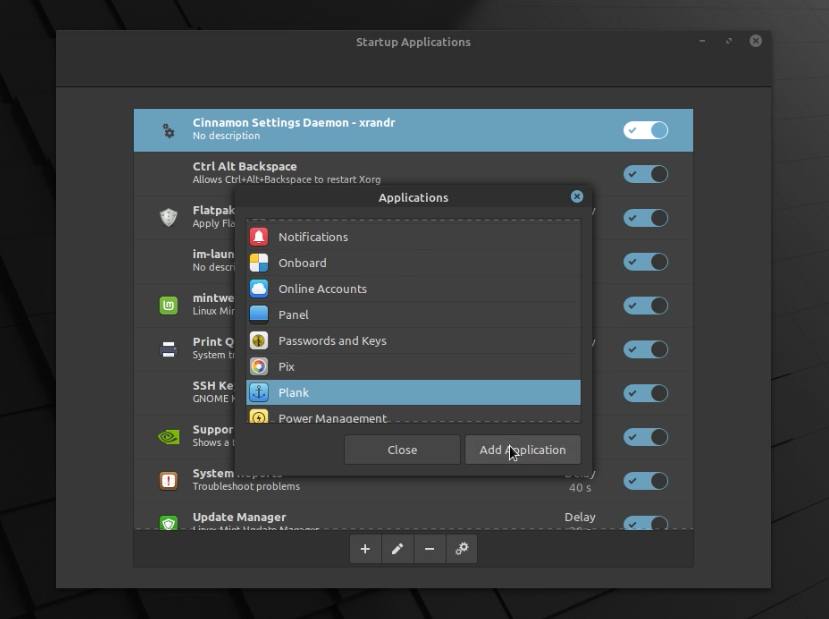Add a startup entry with plus button
The width and height of the screenshot is (829, 619).
point(365,549)
